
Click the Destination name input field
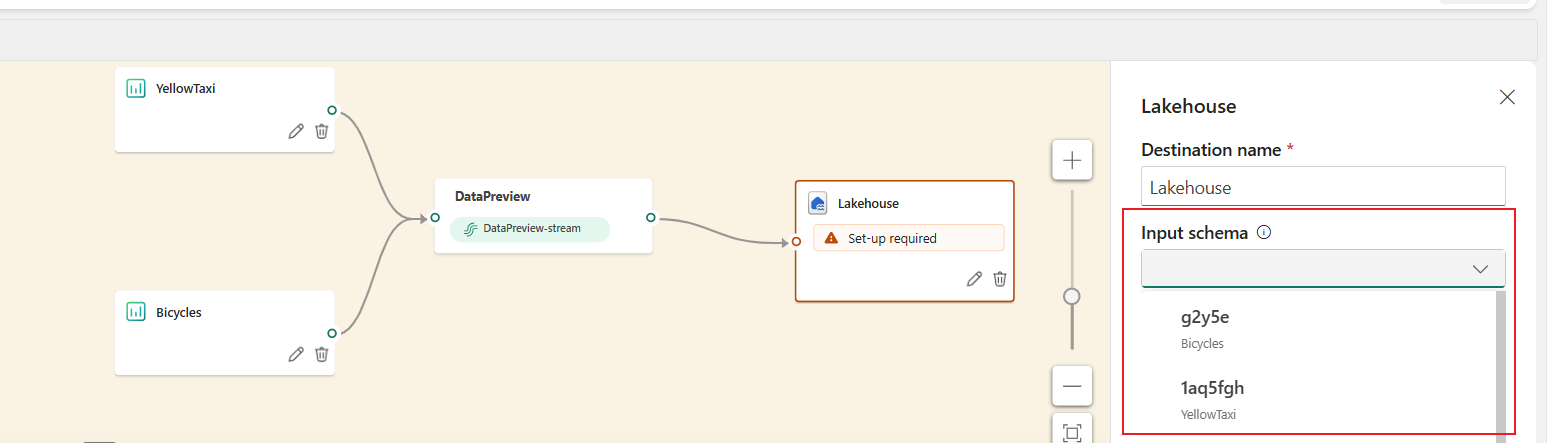[x=1323, y=187]
